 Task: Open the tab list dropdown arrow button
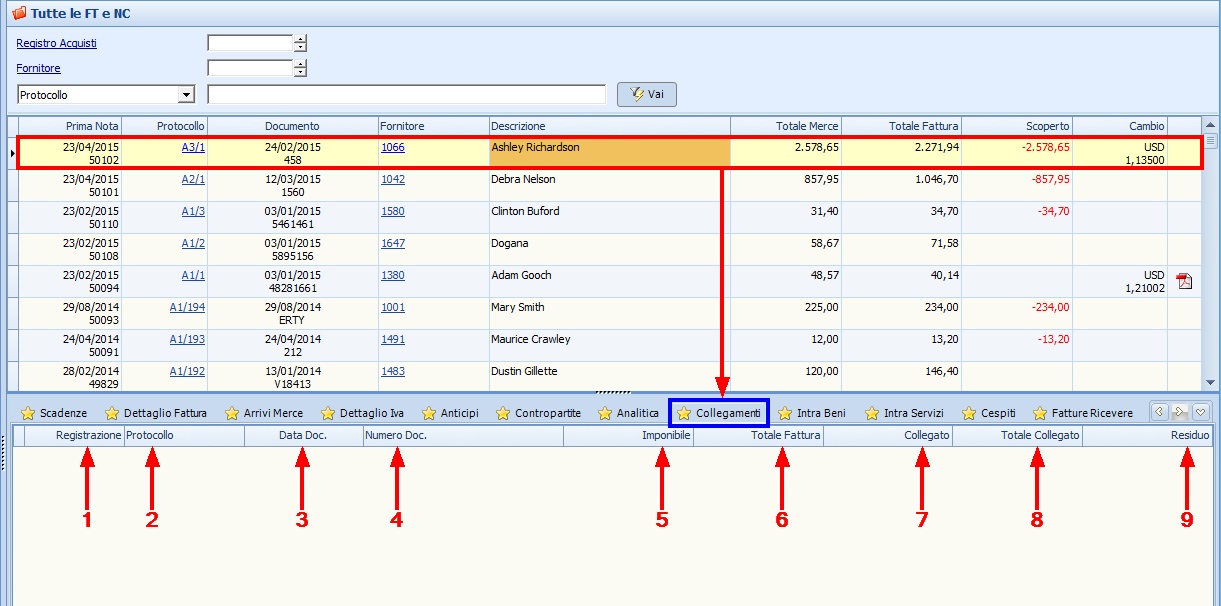click(x=1201, y=411)
